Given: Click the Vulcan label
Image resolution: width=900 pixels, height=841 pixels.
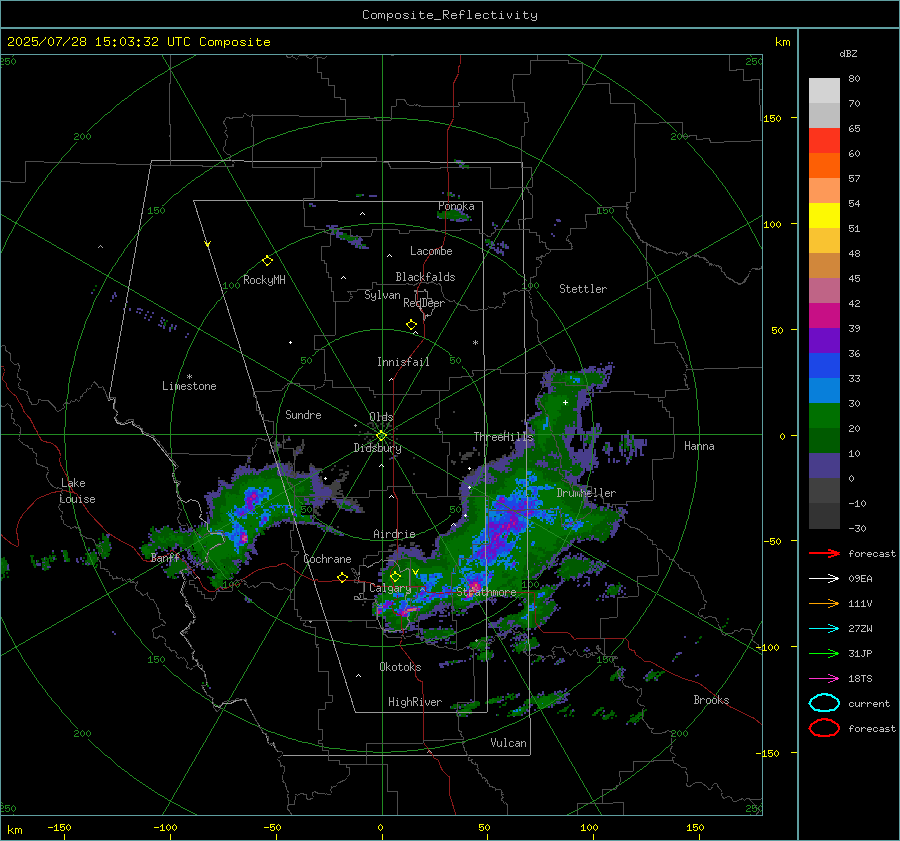Looking at the screenshot, I should pos(508,743).
